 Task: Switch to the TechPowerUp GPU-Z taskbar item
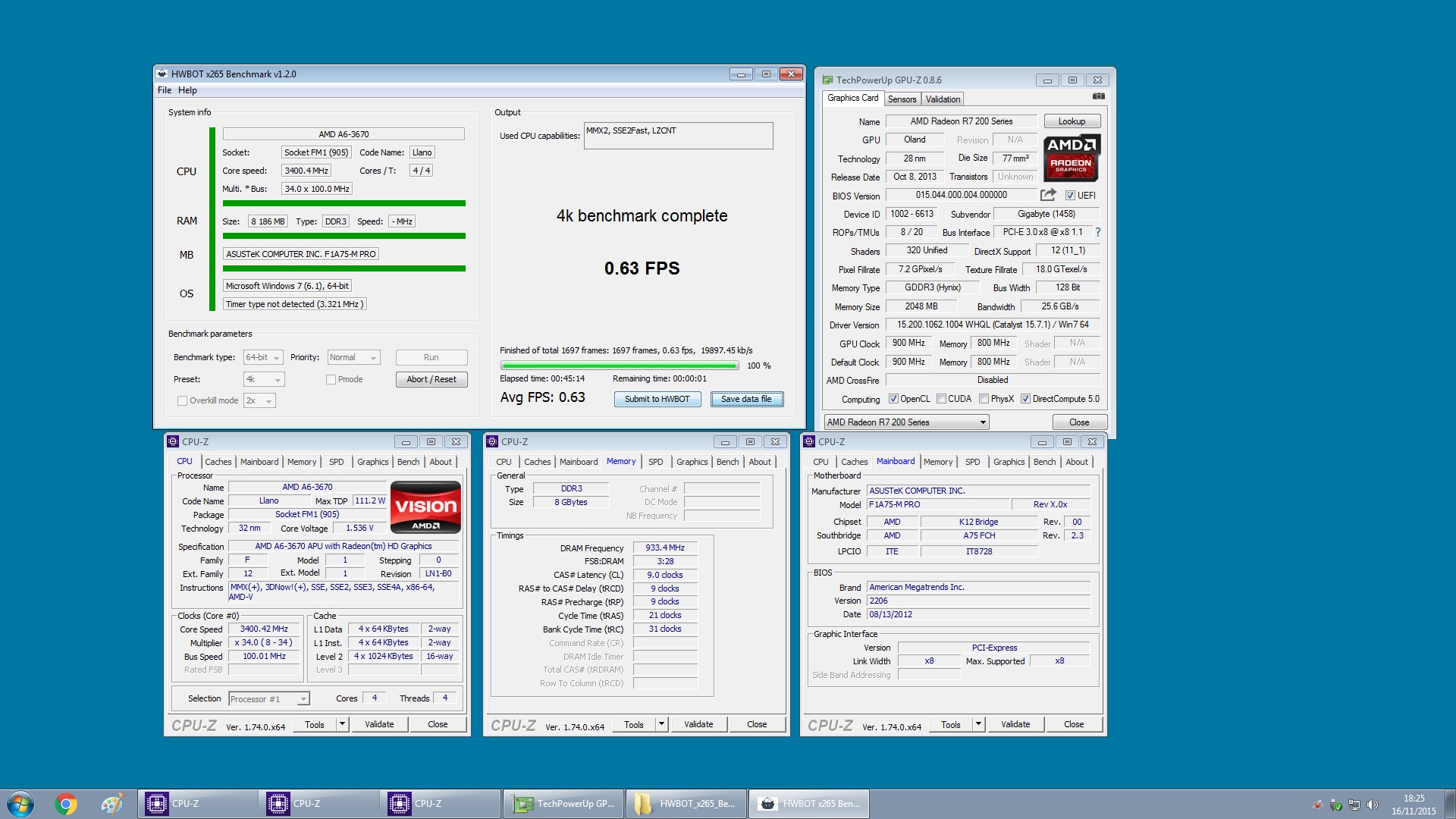[563, 804]
